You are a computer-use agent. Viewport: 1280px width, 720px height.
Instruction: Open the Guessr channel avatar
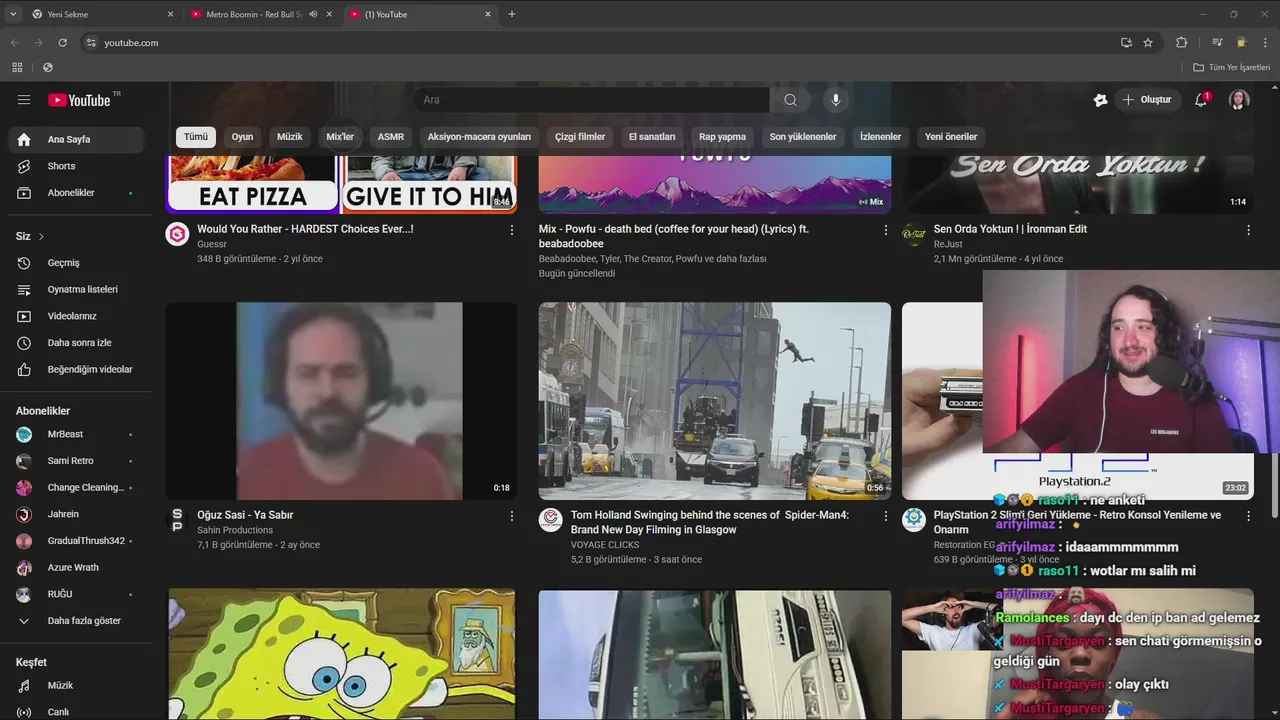pos(177,234)
